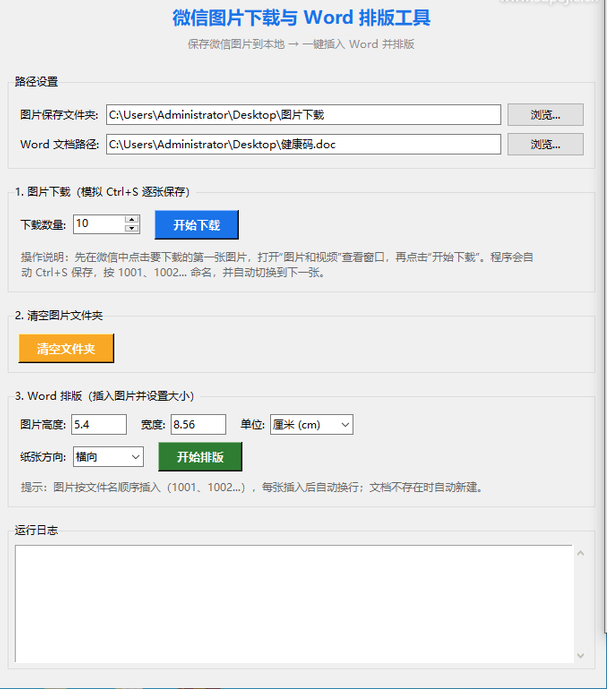Click inside the 运行日志 log text area

294,604
